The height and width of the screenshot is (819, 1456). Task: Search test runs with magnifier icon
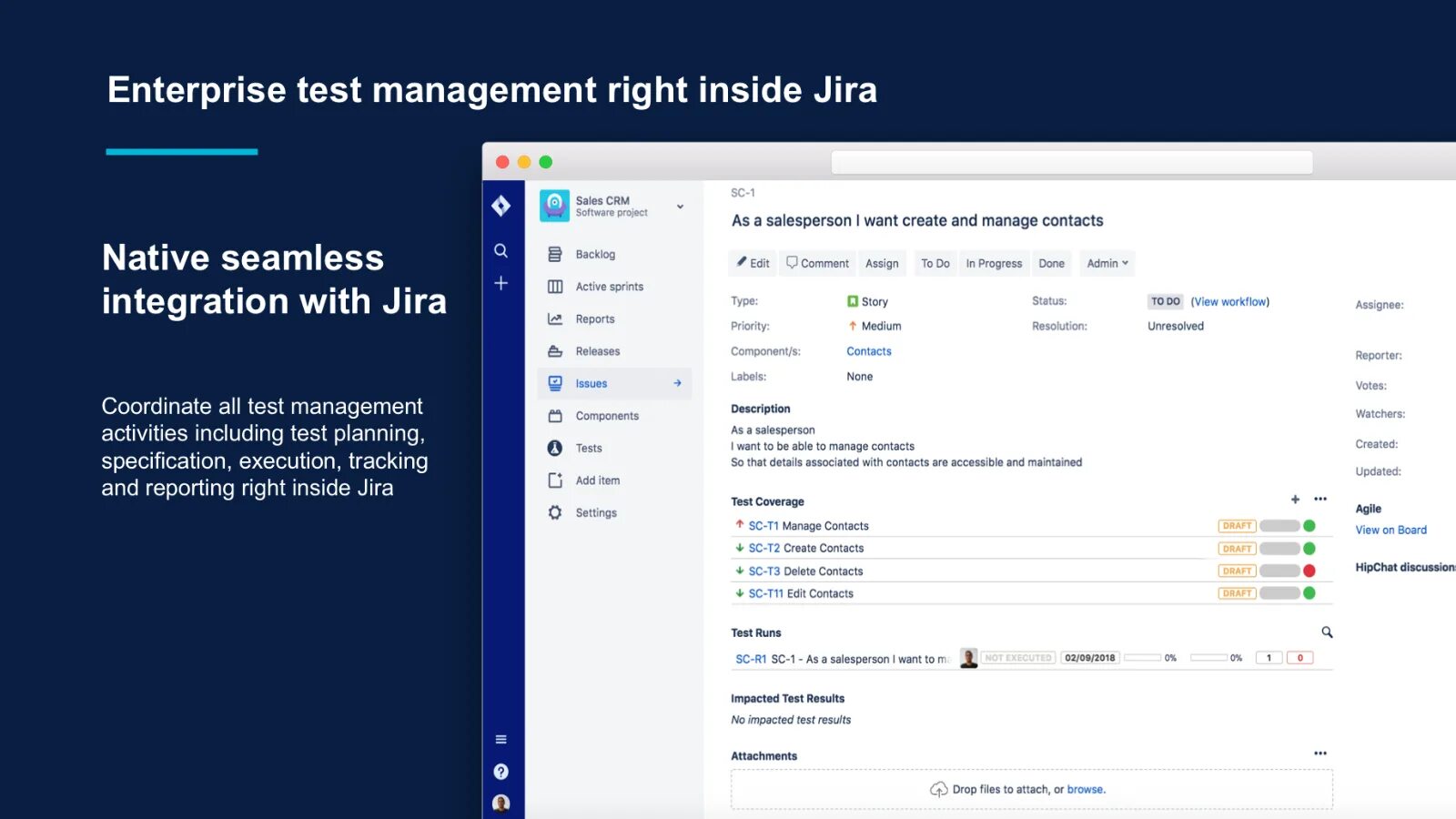click(1327, 632)
